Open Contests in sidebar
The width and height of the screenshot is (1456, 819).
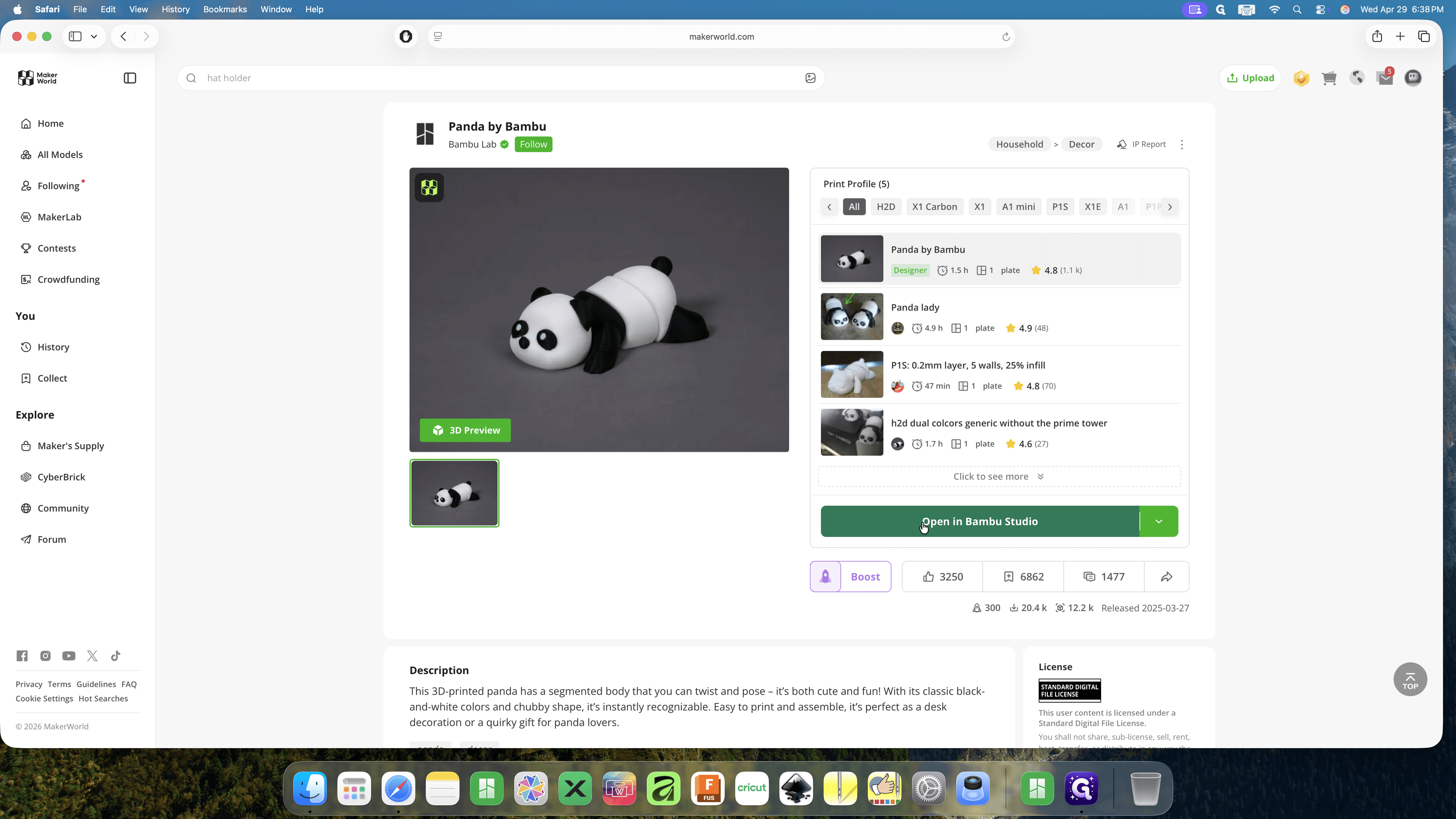pyautogui.click(x=56, y=248)
